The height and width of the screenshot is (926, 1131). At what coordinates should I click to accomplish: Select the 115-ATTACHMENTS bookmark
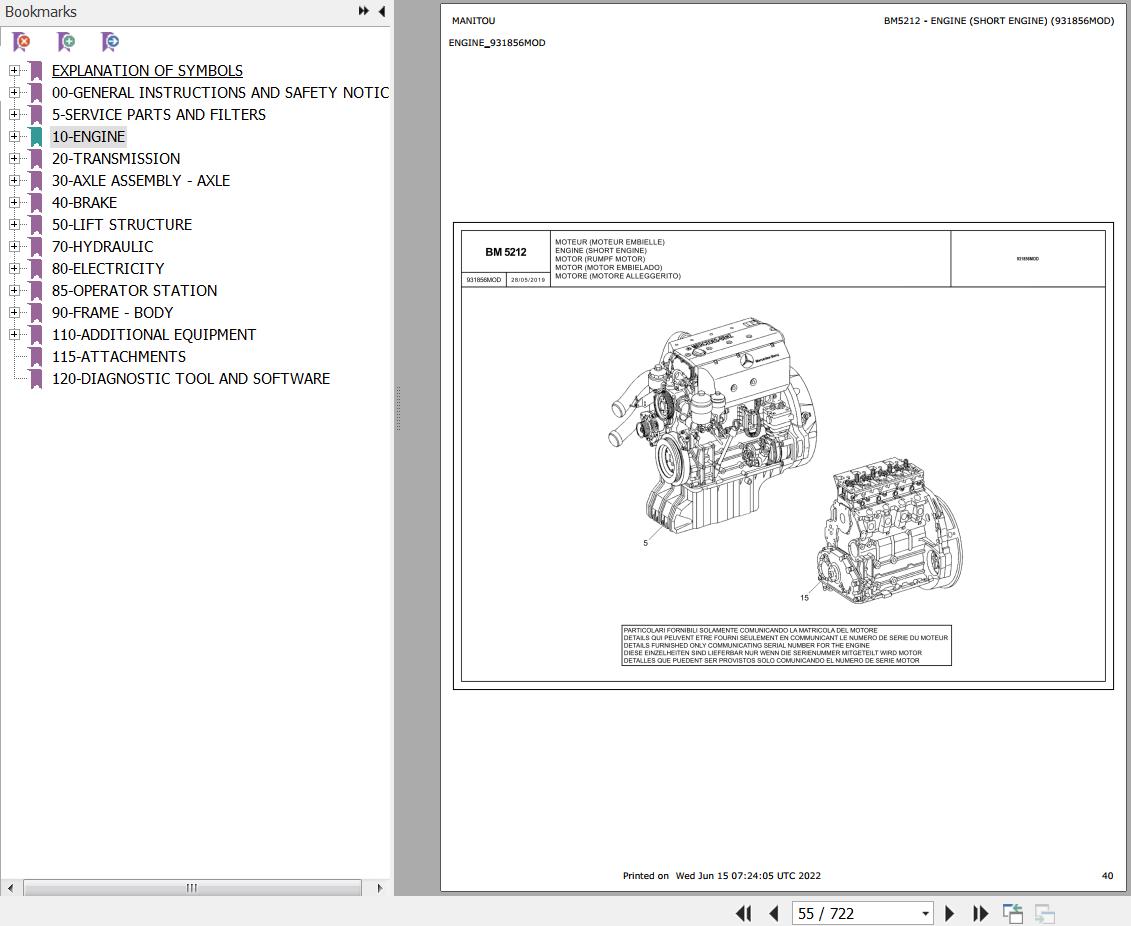(119, 356)
